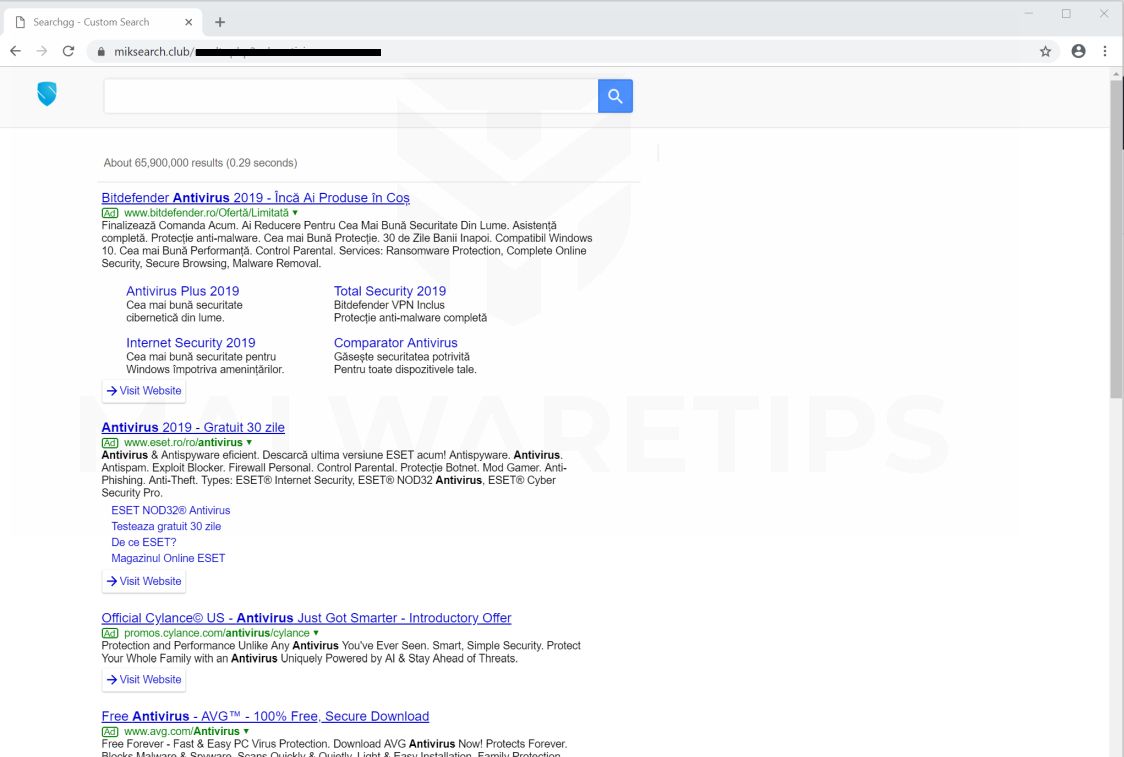Image resolution: width=1124 pixels, height=757 pixels.
Task: Go back with the browser back arrow
Action: (15, 51)
